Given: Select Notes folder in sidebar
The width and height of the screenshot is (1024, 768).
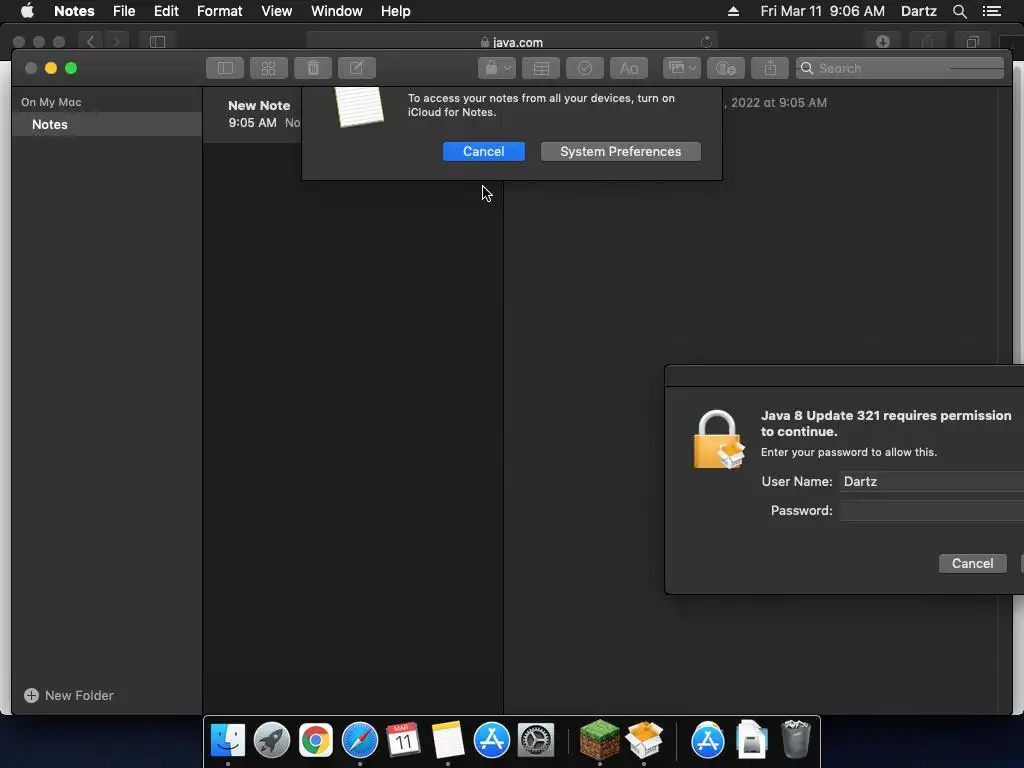Looking at the screenshot, I should click(107, 124).
